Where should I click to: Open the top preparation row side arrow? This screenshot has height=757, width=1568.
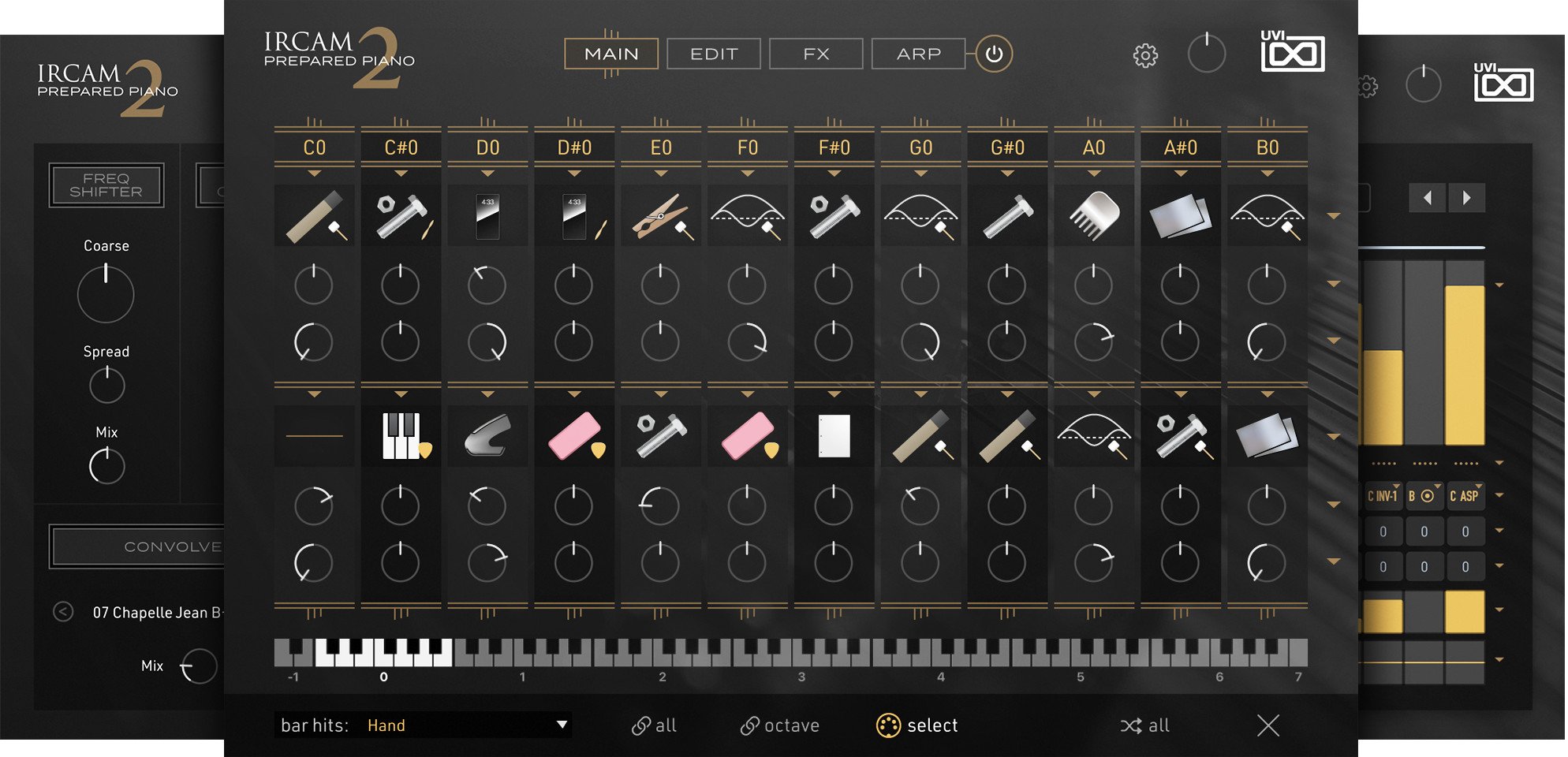coord(1334,216)
